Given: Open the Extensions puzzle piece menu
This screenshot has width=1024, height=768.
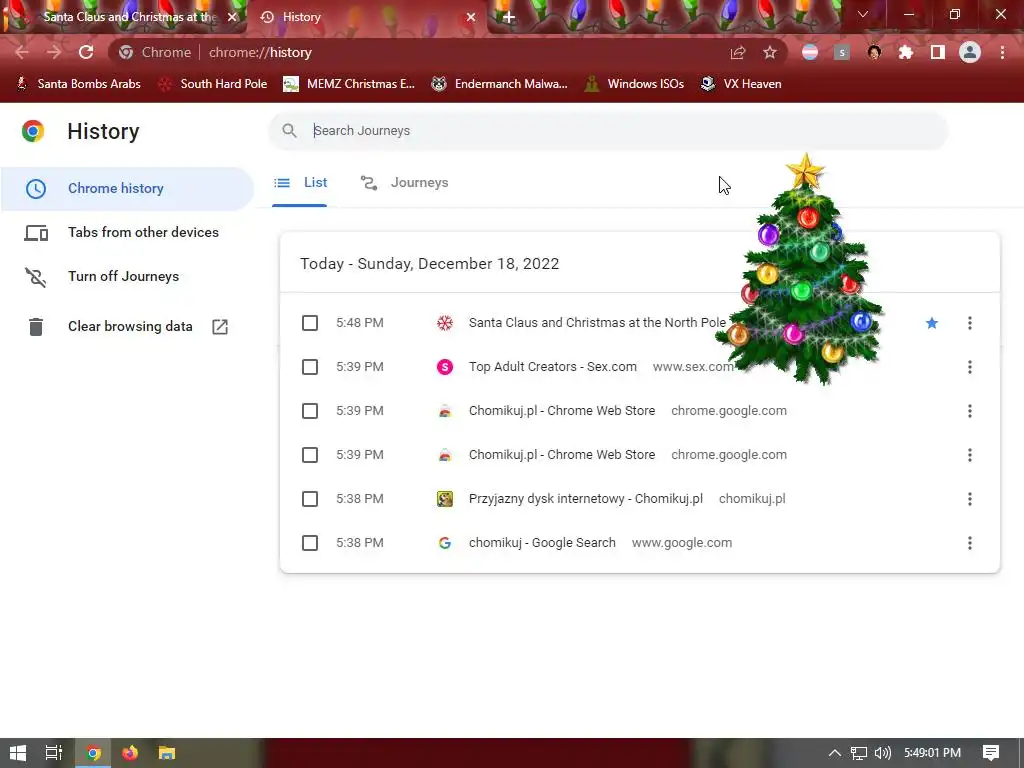Looking at the screenshot, I should 906,52.
